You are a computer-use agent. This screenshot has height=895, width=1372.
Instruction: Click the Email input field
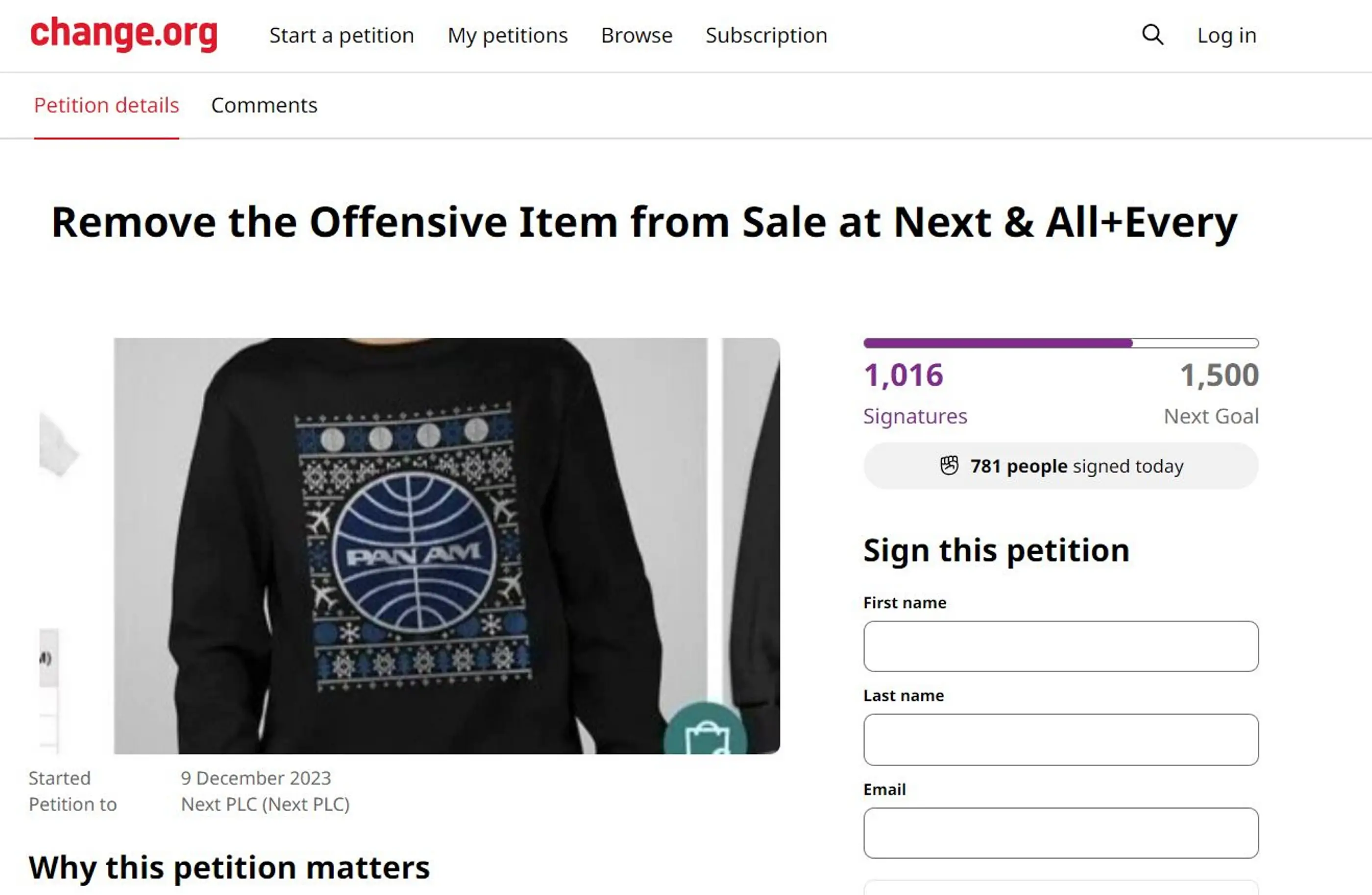pyautogui.click(x=1061, y=833)
